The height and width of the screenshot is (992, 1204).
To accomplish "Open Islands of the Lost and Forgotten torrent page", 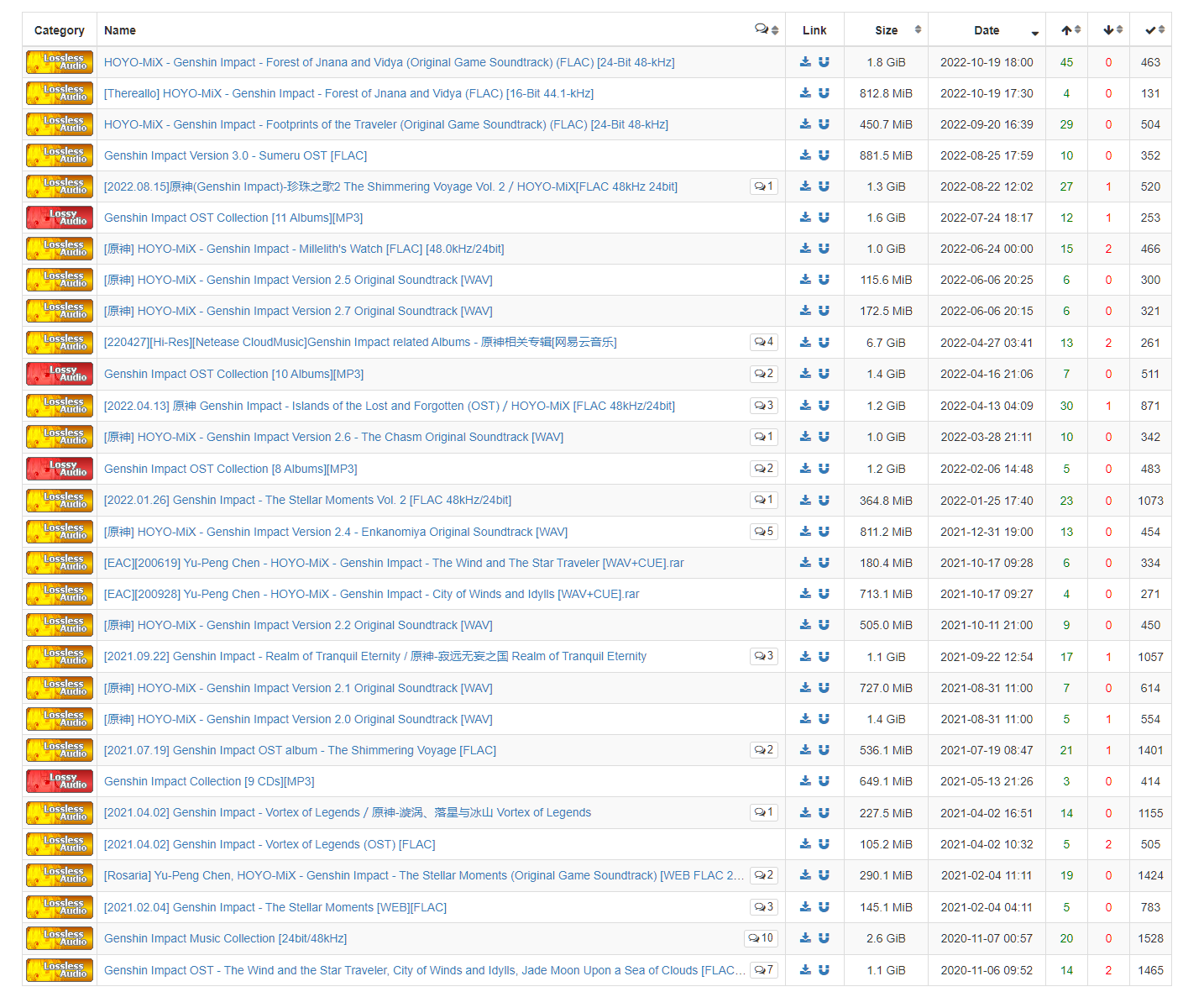I will pos(390,406).
